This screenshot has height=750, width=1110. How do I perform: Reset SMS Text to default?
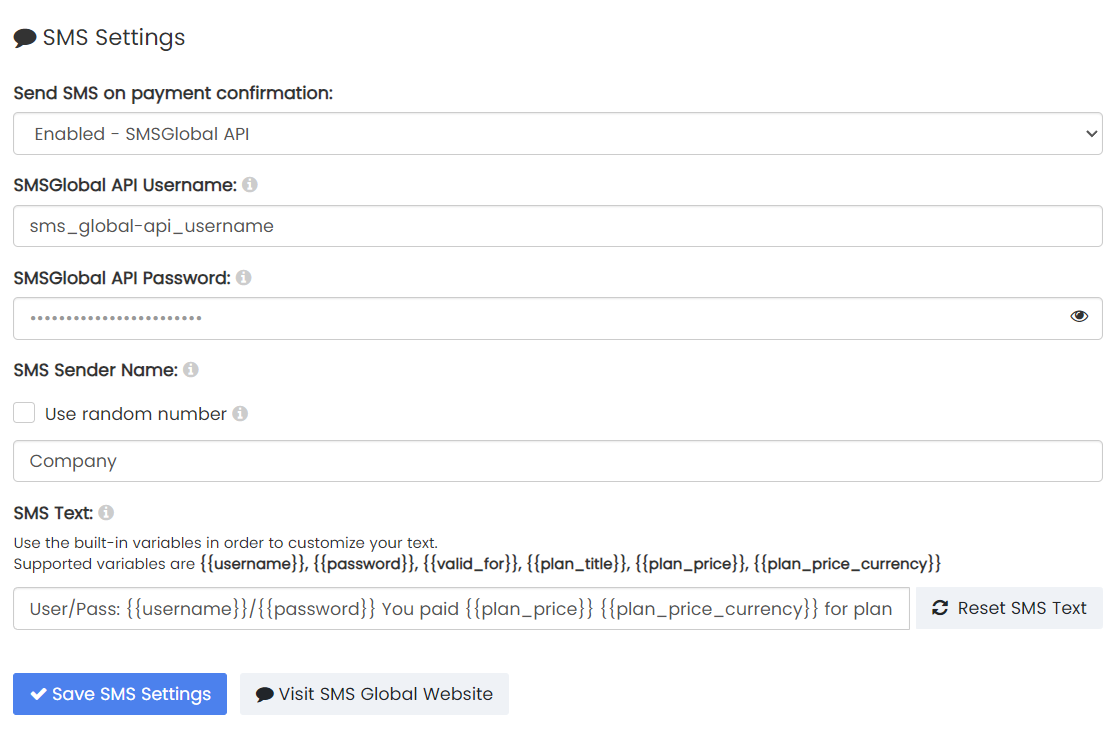(1009, 608)
